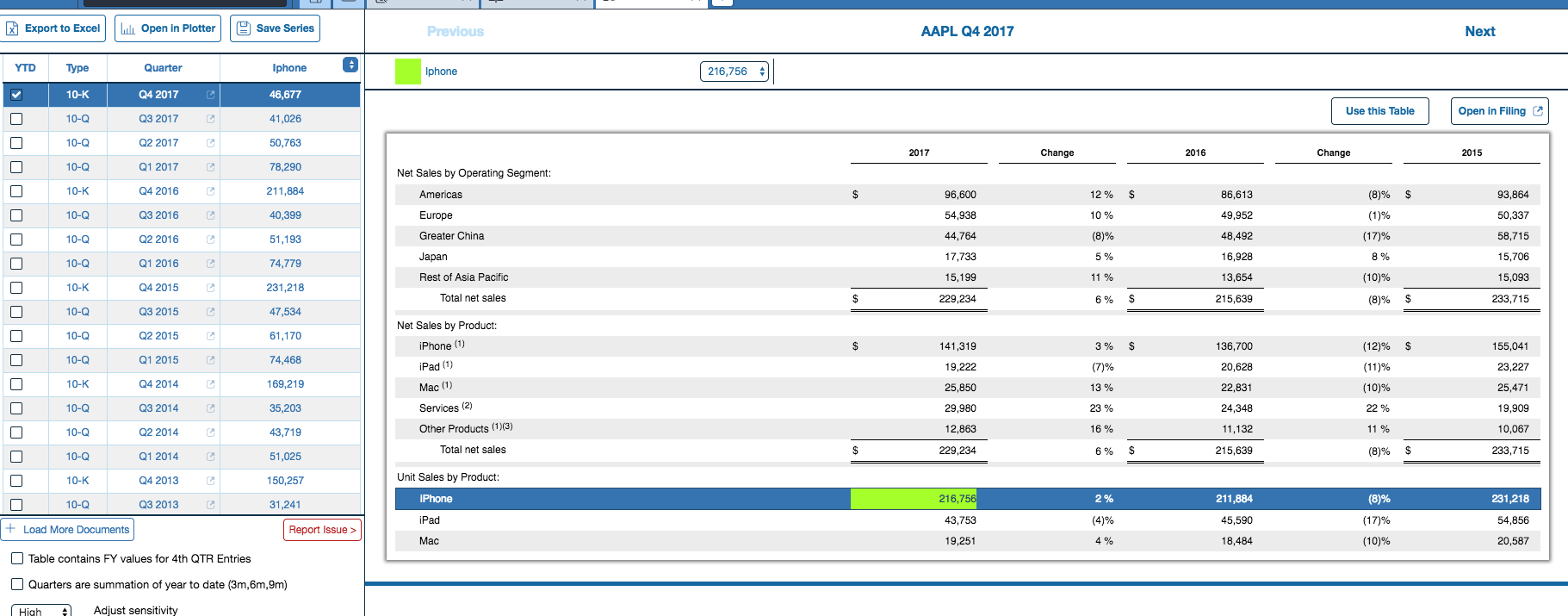The height and width of the screenshot is (616, 1568).
Task: Go to the Next document
Action: pyautogui.click(x=1480, y=31)
